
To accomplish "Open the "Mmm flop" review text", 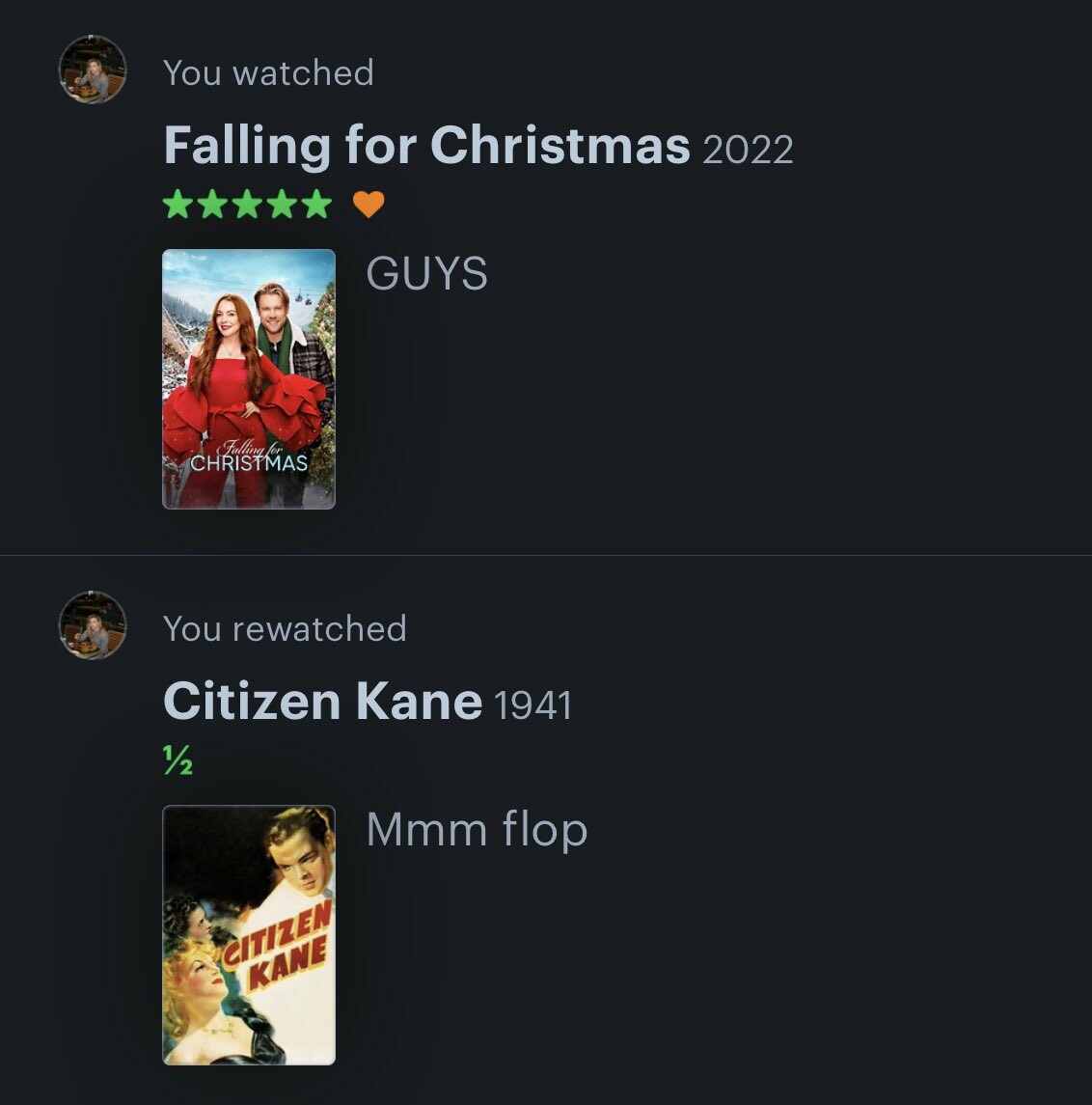I will click(477, 830).
